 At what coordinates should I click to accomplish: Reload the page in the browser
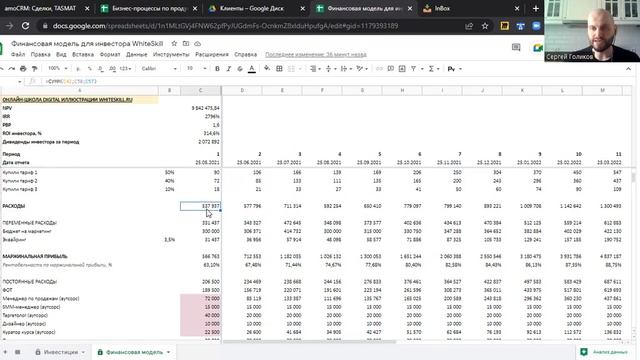coord(25,26)
